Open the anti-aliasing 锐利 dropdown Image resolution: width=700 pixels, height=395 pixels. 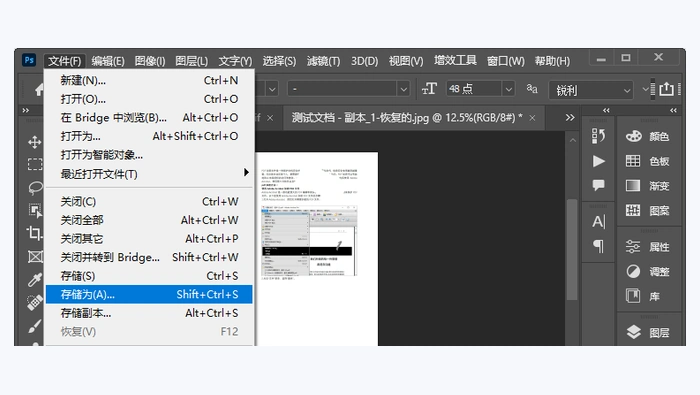tap(591, 90)
